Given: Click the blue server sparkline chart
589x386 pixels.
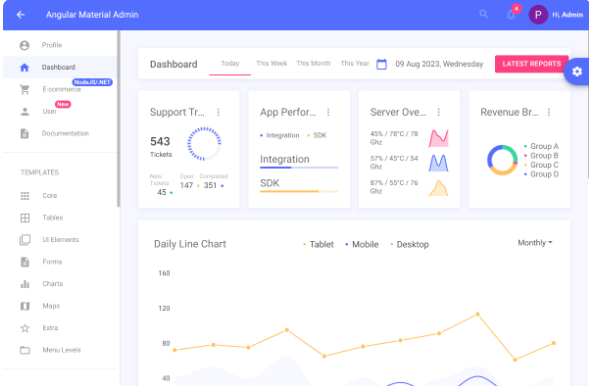Looking at the screenshot, I should tap(438, 163).
